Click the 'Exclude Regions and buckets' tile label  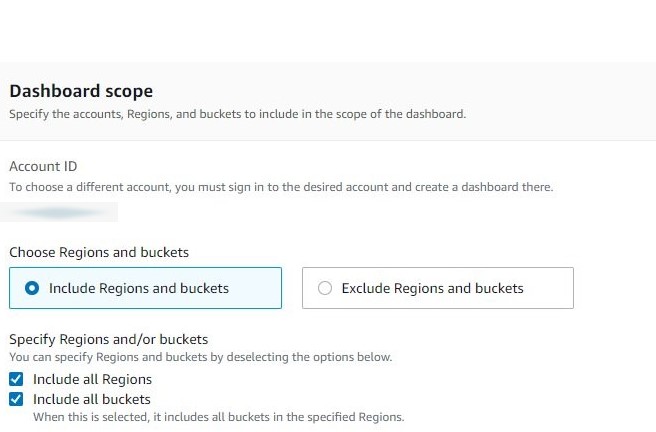432,288
